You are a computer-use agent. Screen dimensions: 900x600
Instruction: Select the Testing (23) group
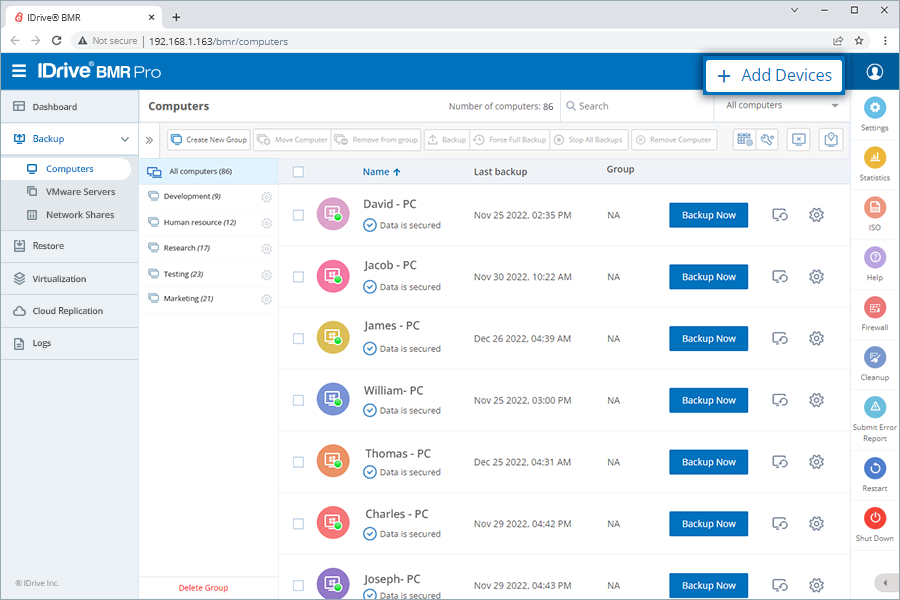pyautogui.click(x=183, y=274)
